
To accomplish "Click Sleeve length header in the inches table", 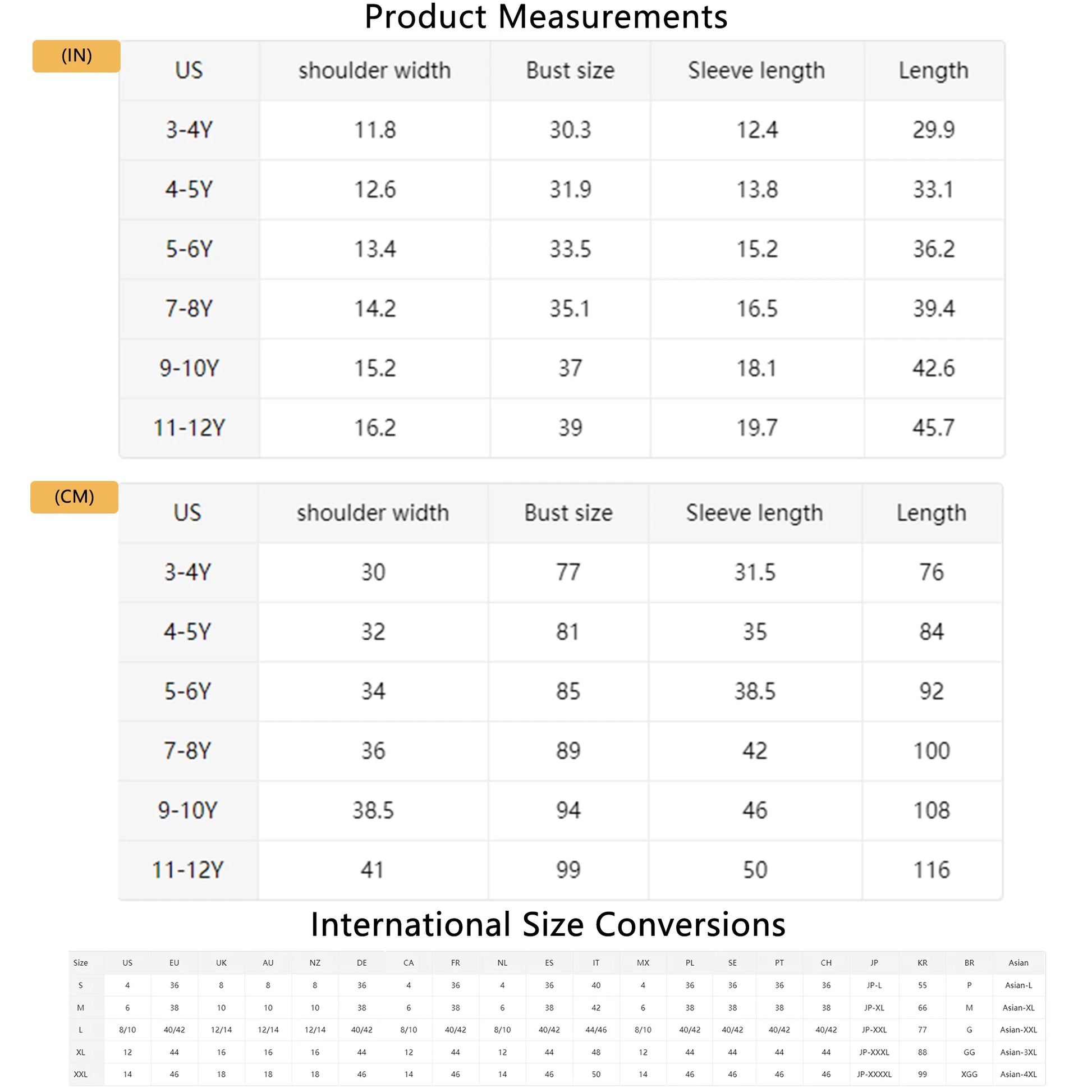I will tap(756, 71).
